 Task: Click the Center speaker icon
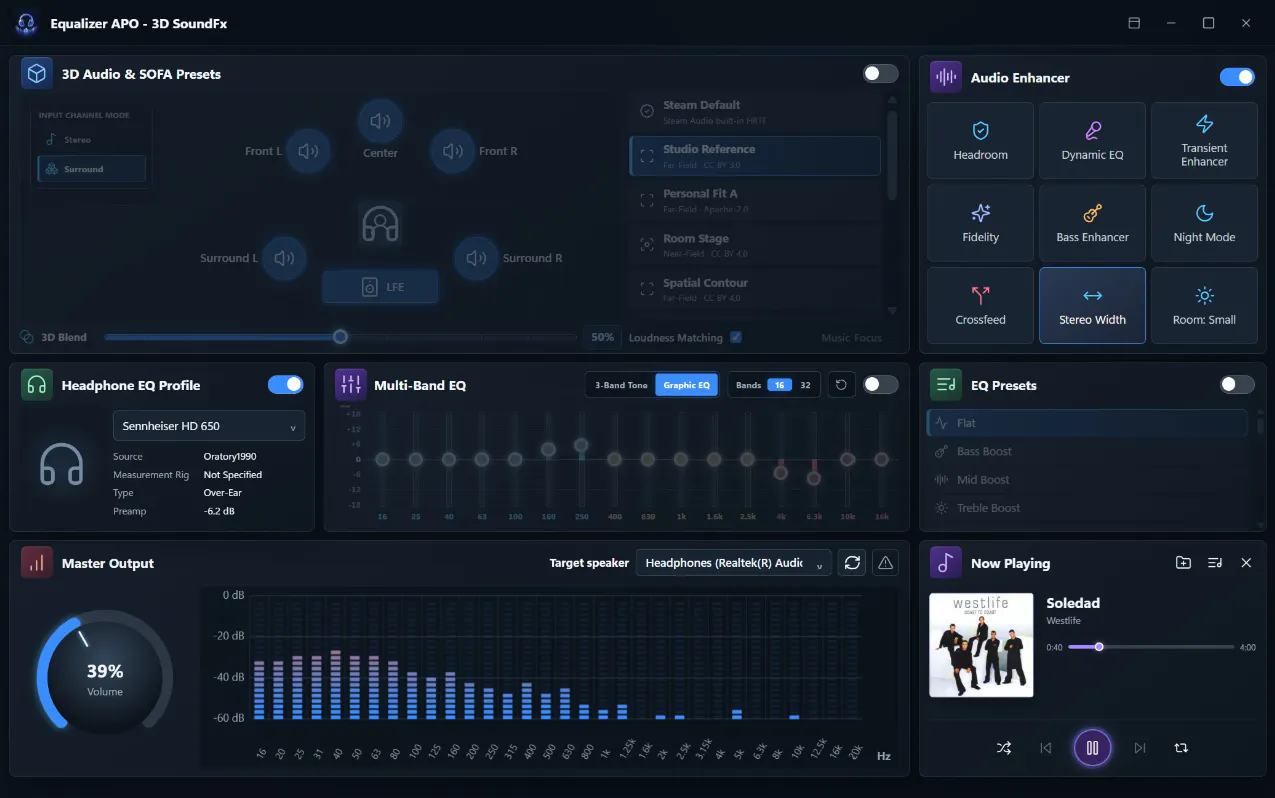(380, 121)
